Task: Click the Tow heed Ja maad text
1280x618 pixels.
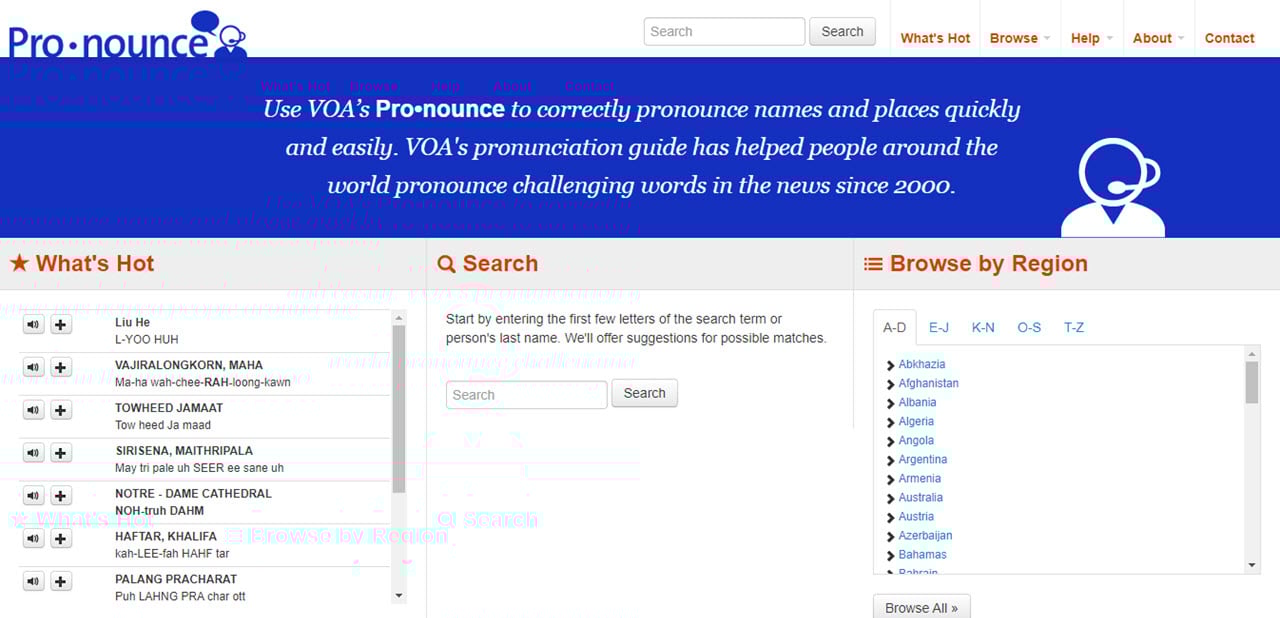Action: tap(163, 425)
